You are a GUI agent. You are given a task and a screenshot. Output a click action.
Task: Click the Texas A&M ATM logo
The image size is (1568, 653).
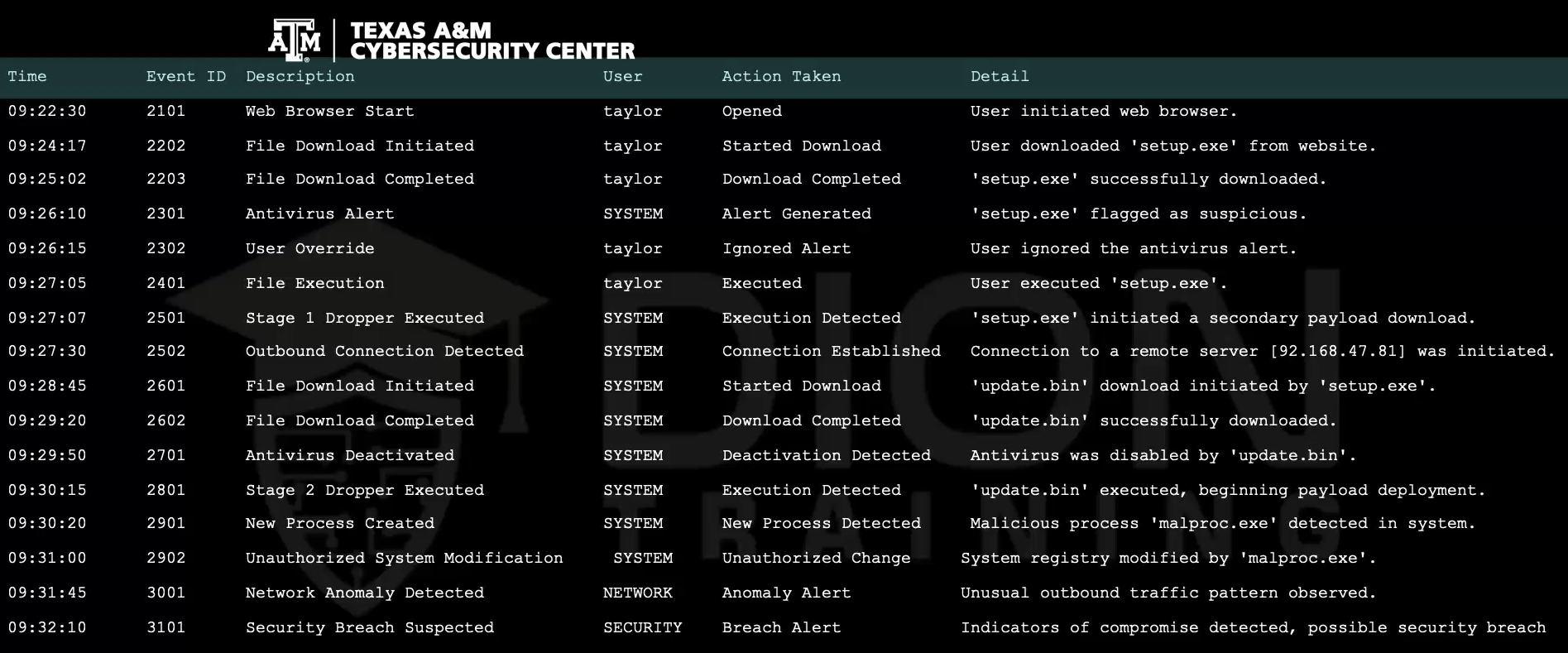coord(294,41)
